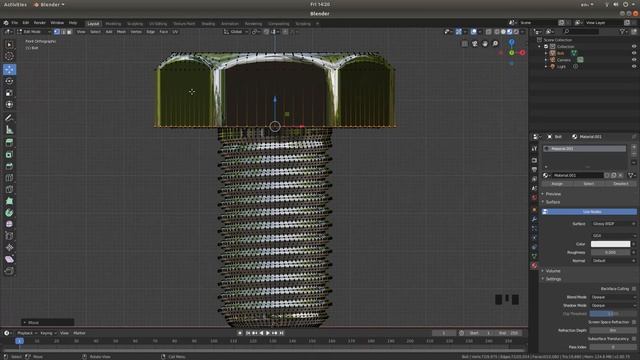Open the Shadow Mode Opaque dropdown
This screenshot has width=640, height=360.
613,305
